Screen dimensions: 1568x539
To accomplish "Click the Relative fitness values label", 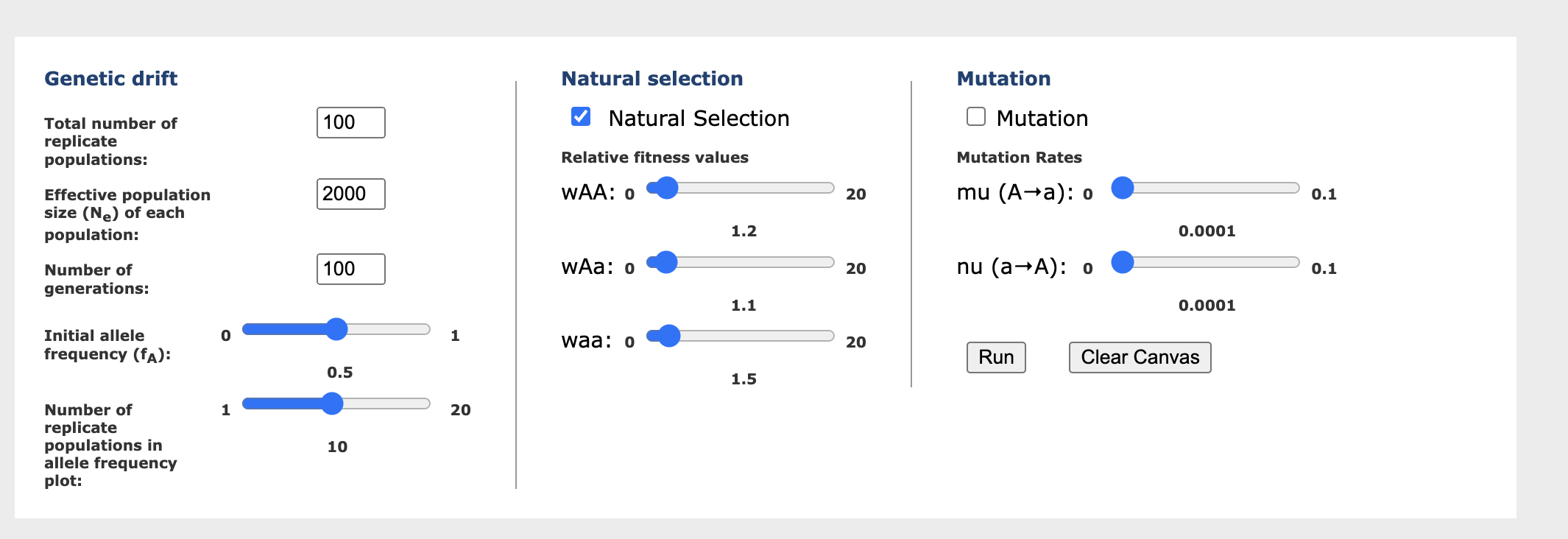I will tap(654, 157).
